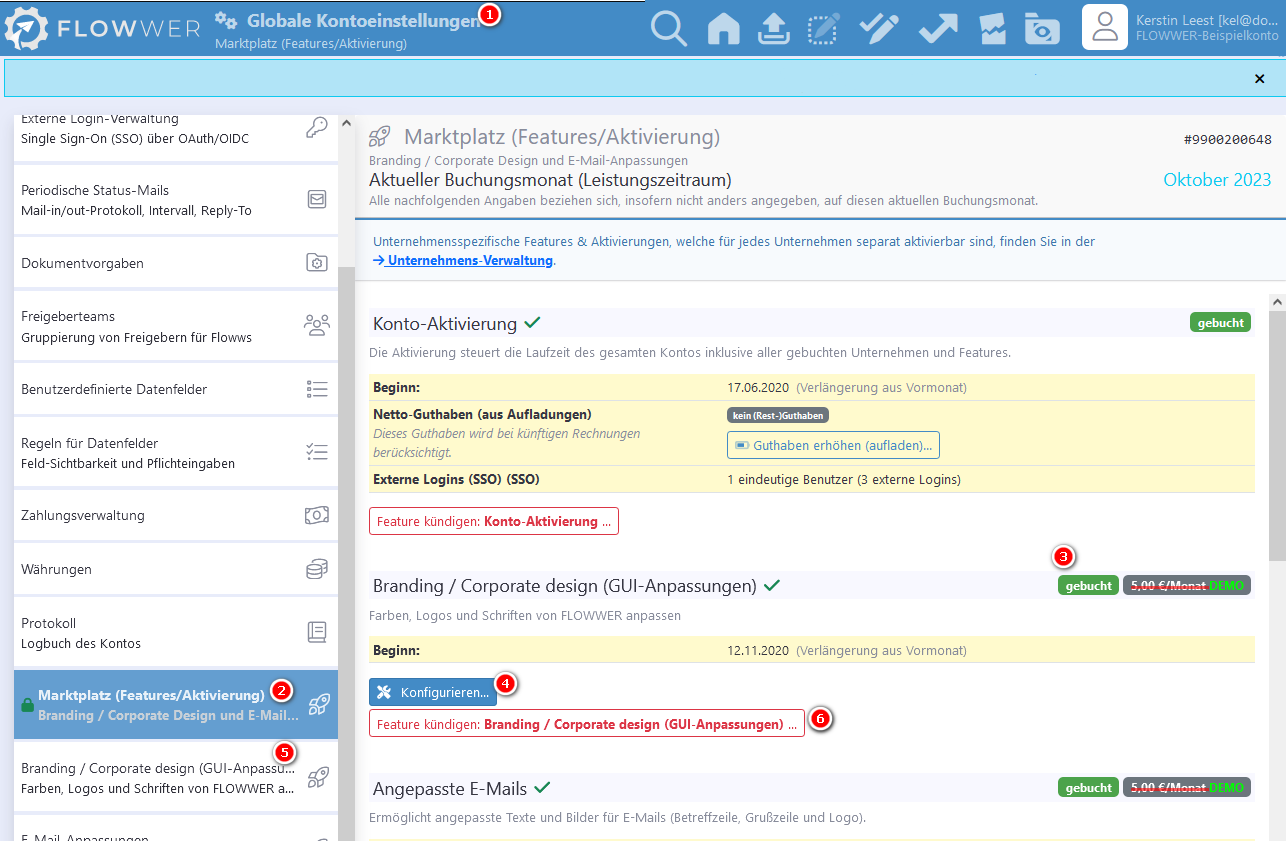Click the list icon of Benutzerdefinierte Datenfelder
The width and height of the screenshot is (1286, 841).
[317, 389]
